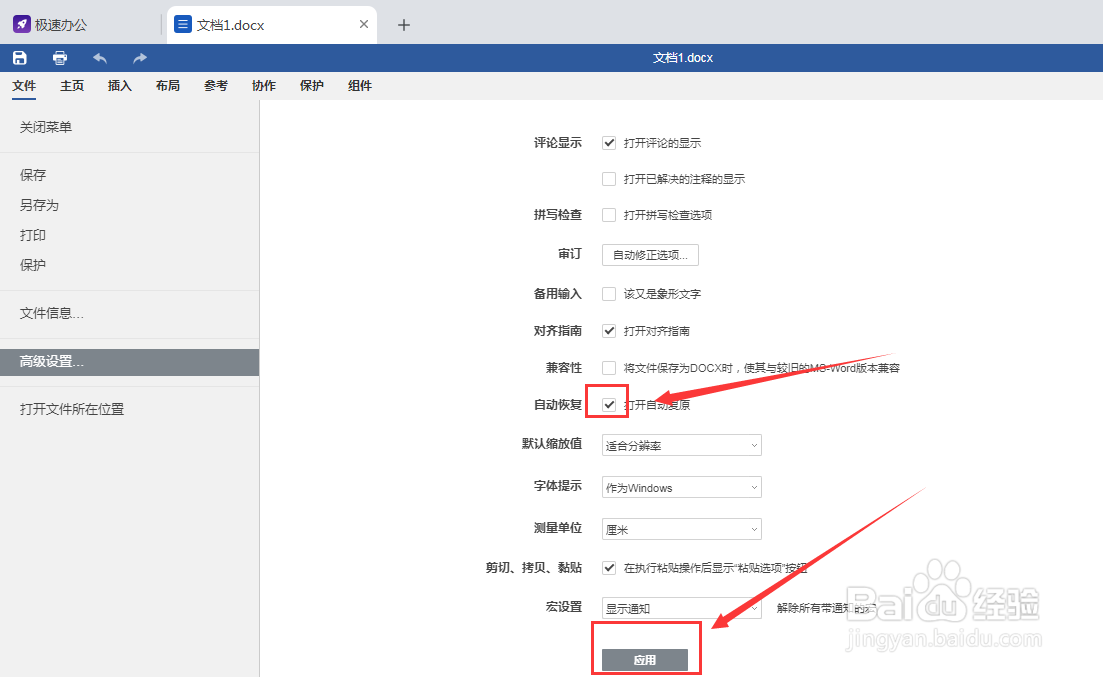Image resolution: width=1103 pixels, height=677 pixels.
Task: Expand the 默认缩放值 dropdown
Action: click(x=681, y=445)
